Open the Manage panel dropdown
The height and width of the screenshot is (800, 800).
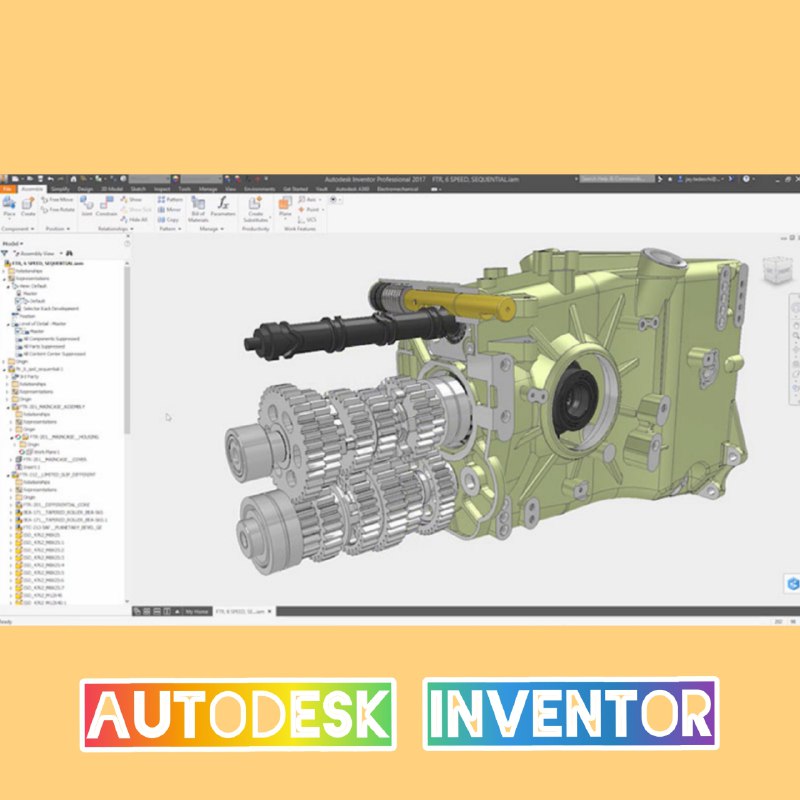[x=211, y=229]
